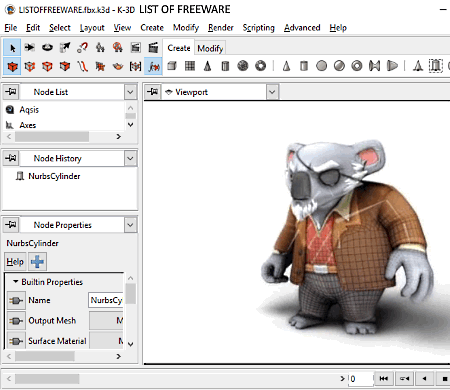Click the bracketed cube selection icon
This screenshot has height=390, width=450.
[x=135, y=66]
